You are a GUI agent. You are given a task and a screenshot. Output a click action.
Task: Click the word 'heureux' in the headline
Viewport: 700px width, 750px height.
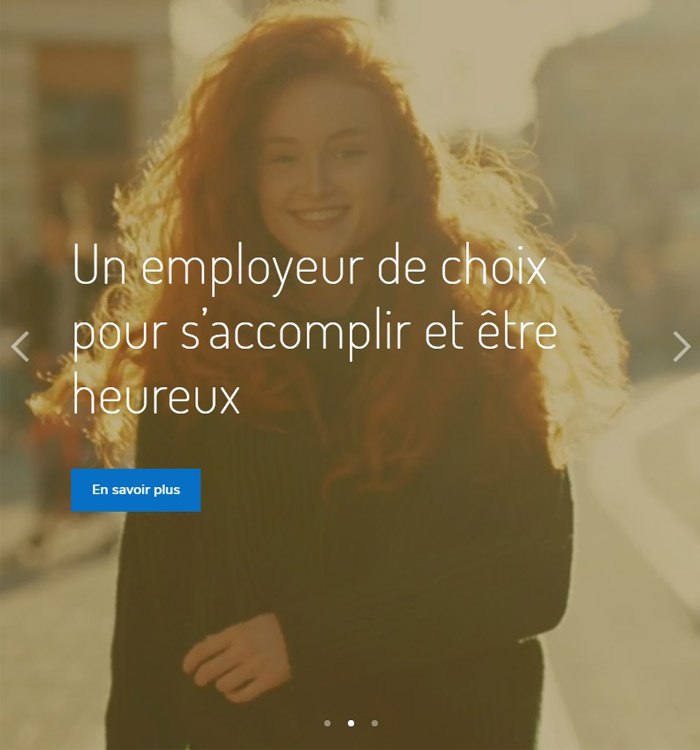(x=156, y=394)
